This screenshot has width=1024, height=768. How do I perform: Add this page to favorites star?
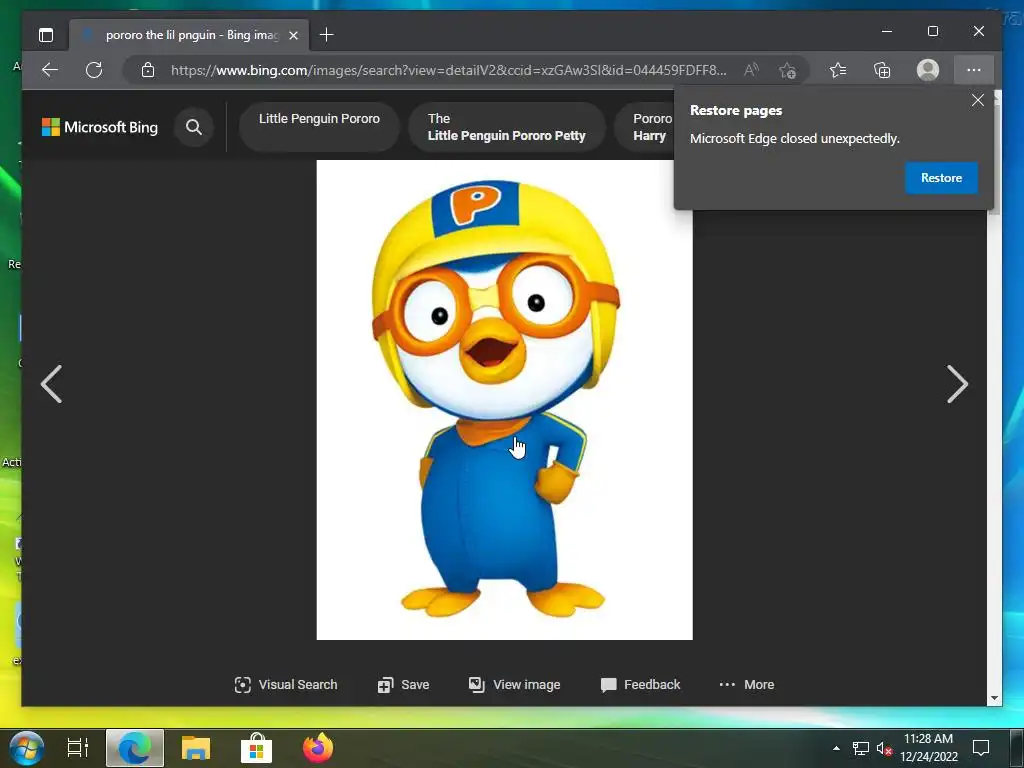tap(787, 70)
